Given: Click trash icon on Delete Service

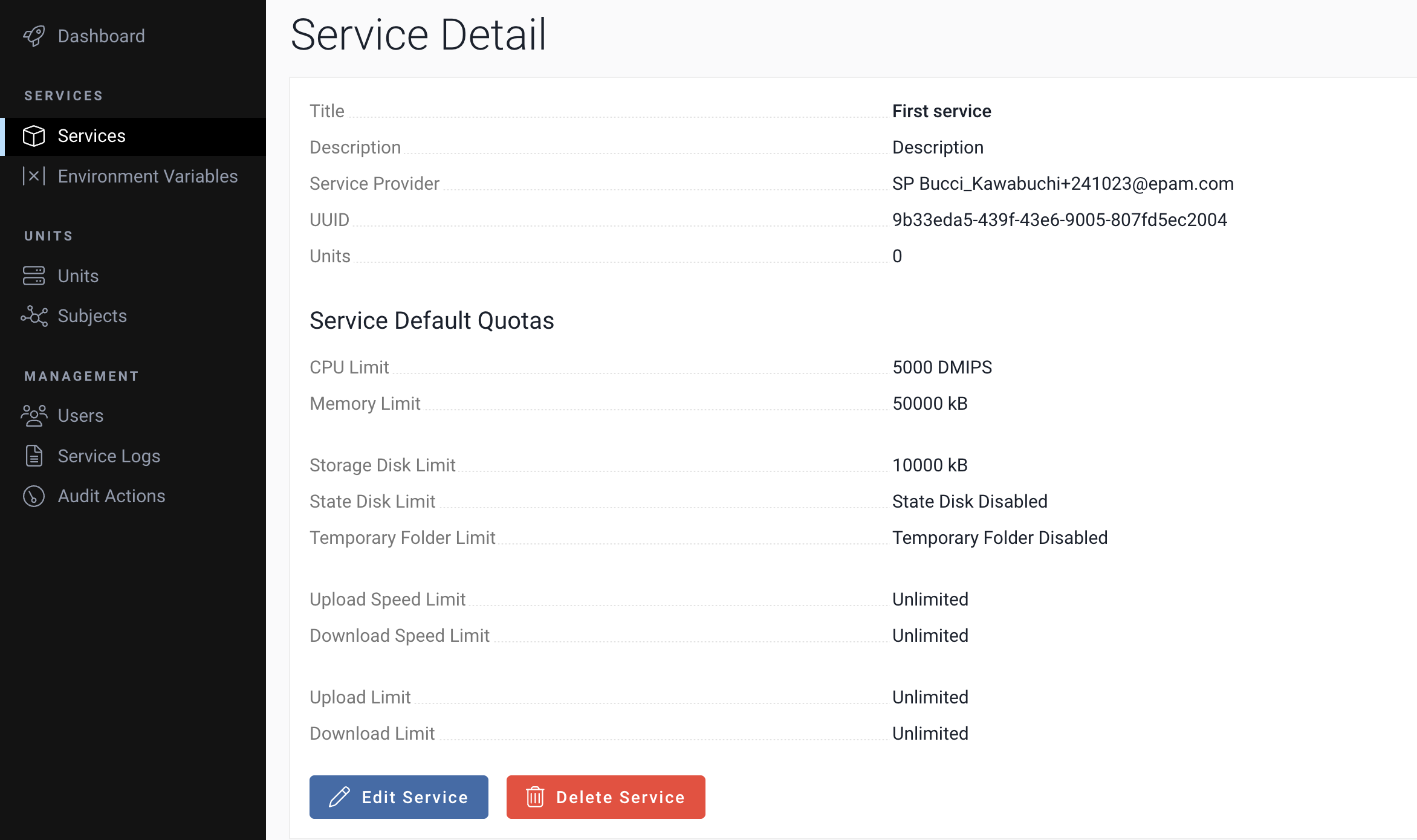Looking at the screenshot, I should (x=535, y=797).
